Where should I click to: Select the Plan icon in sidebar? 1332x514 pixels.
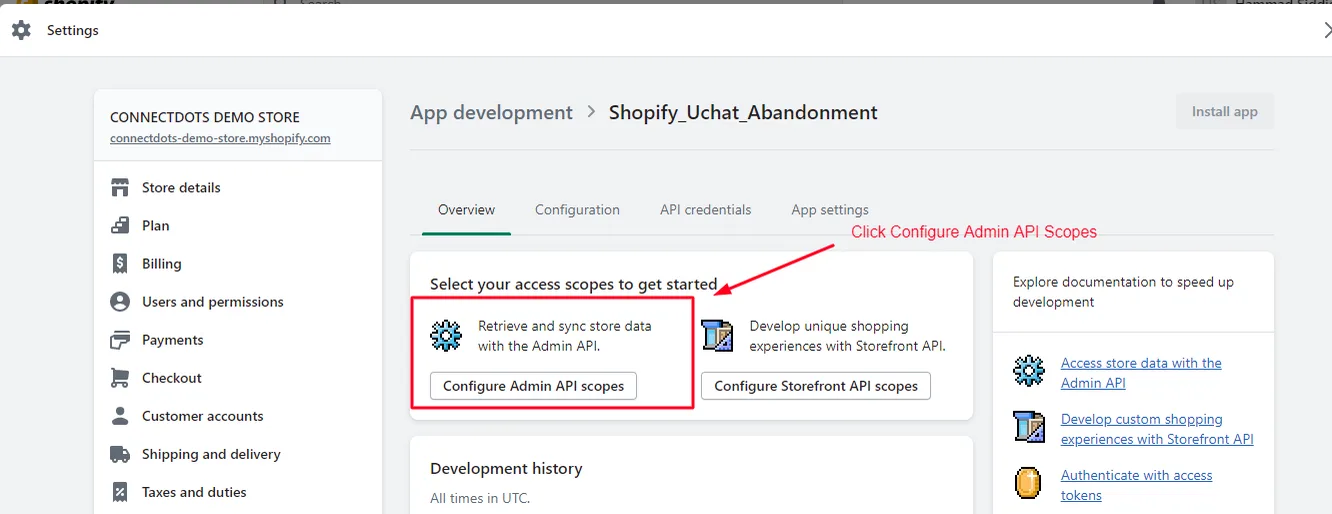click(x=120, y=225)
